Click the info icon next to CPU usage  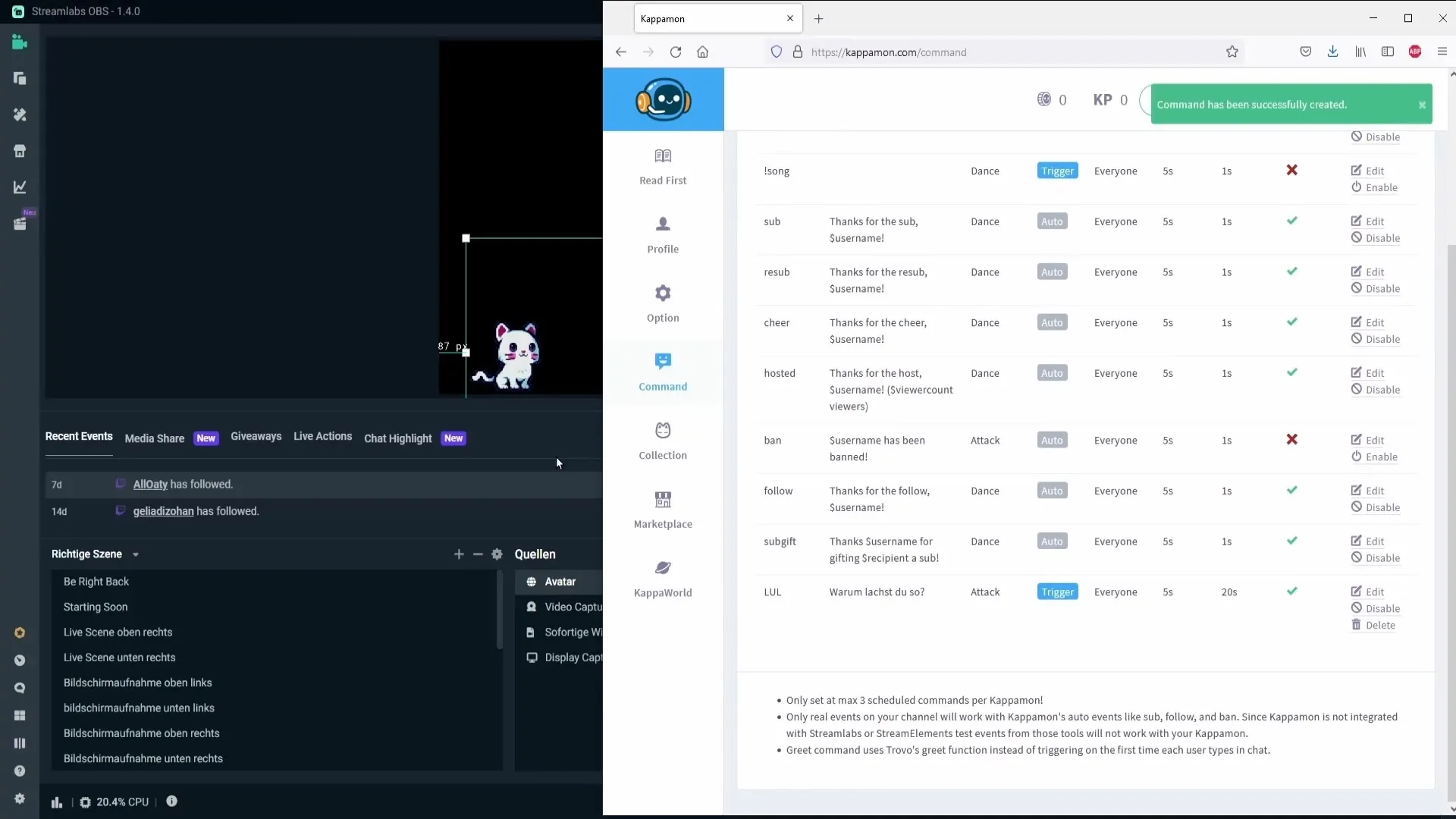(x=172, y=802)
